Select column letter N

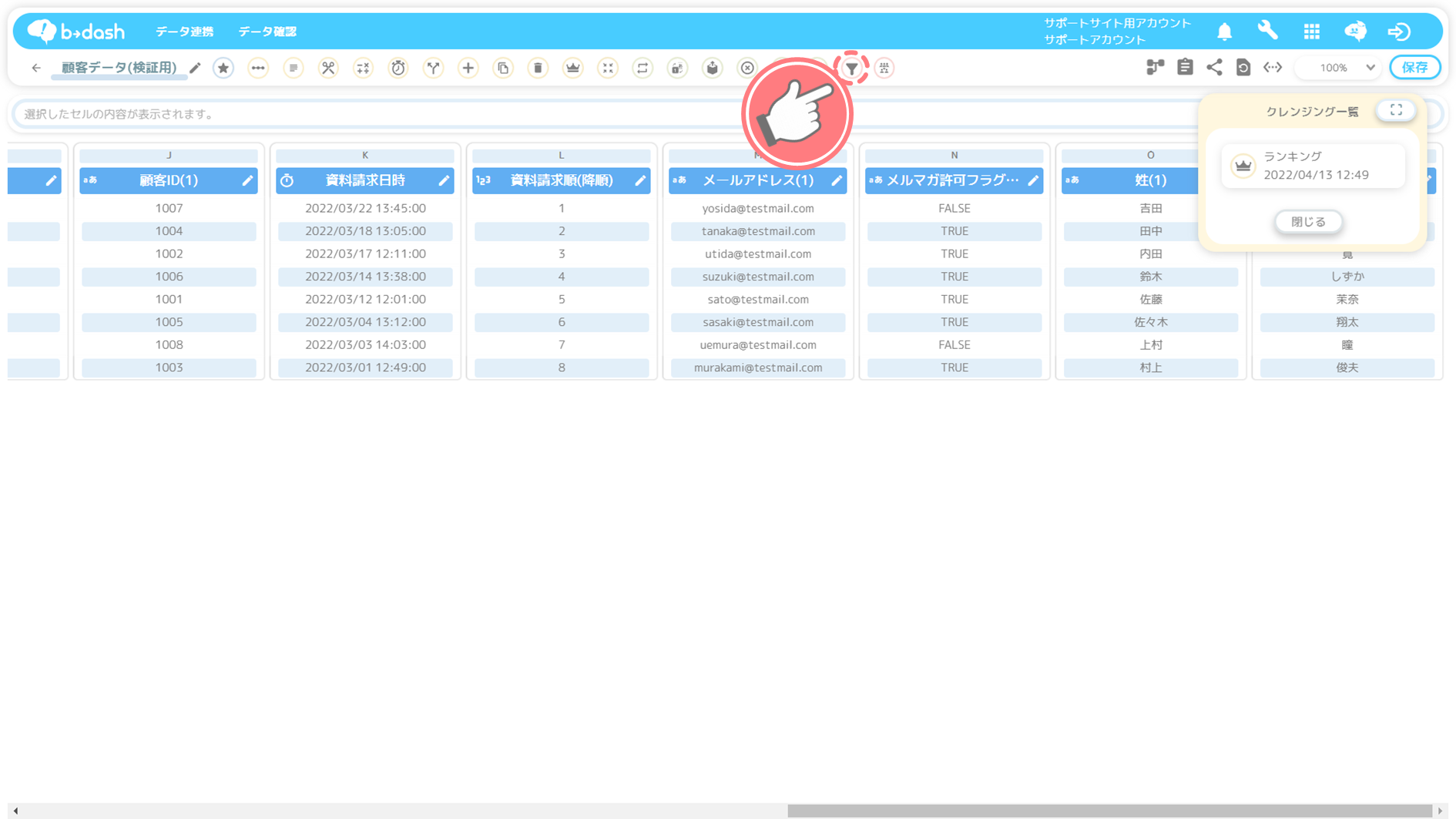pyautogui.click(x=954, y=156)
